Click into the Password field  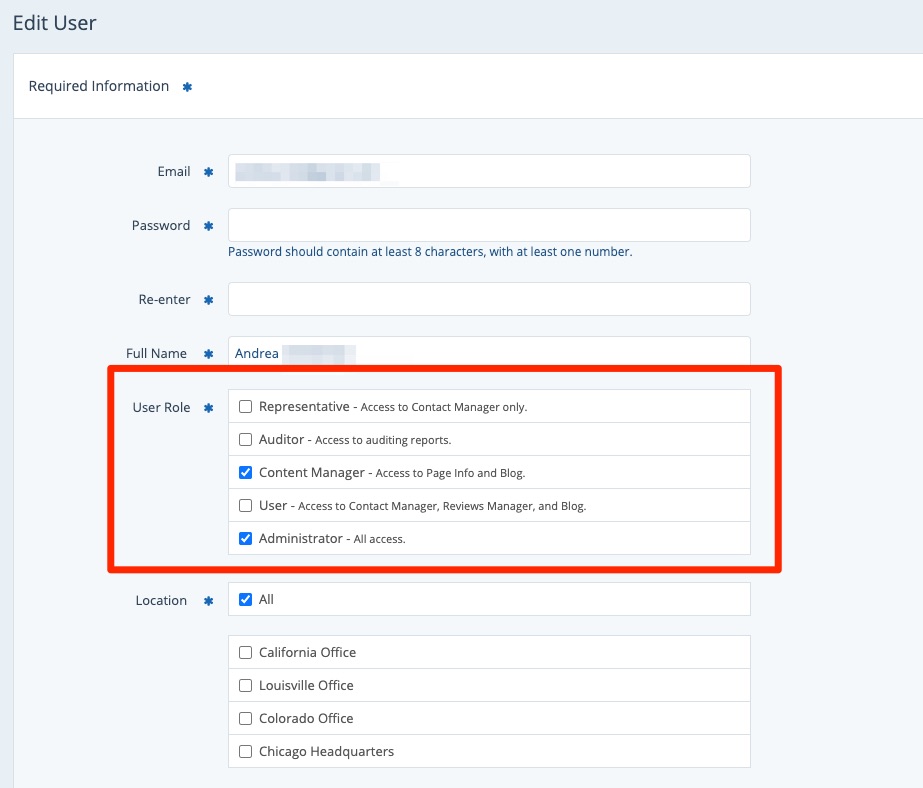pyautogui.click(x=489, y=225)
